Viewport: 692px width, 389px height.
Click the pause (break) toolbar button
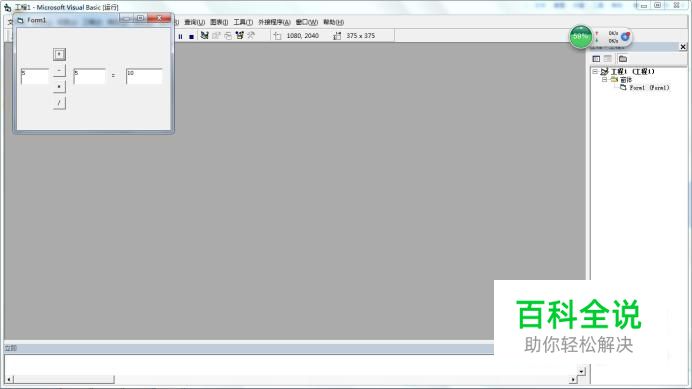click(x=180, y=36)
